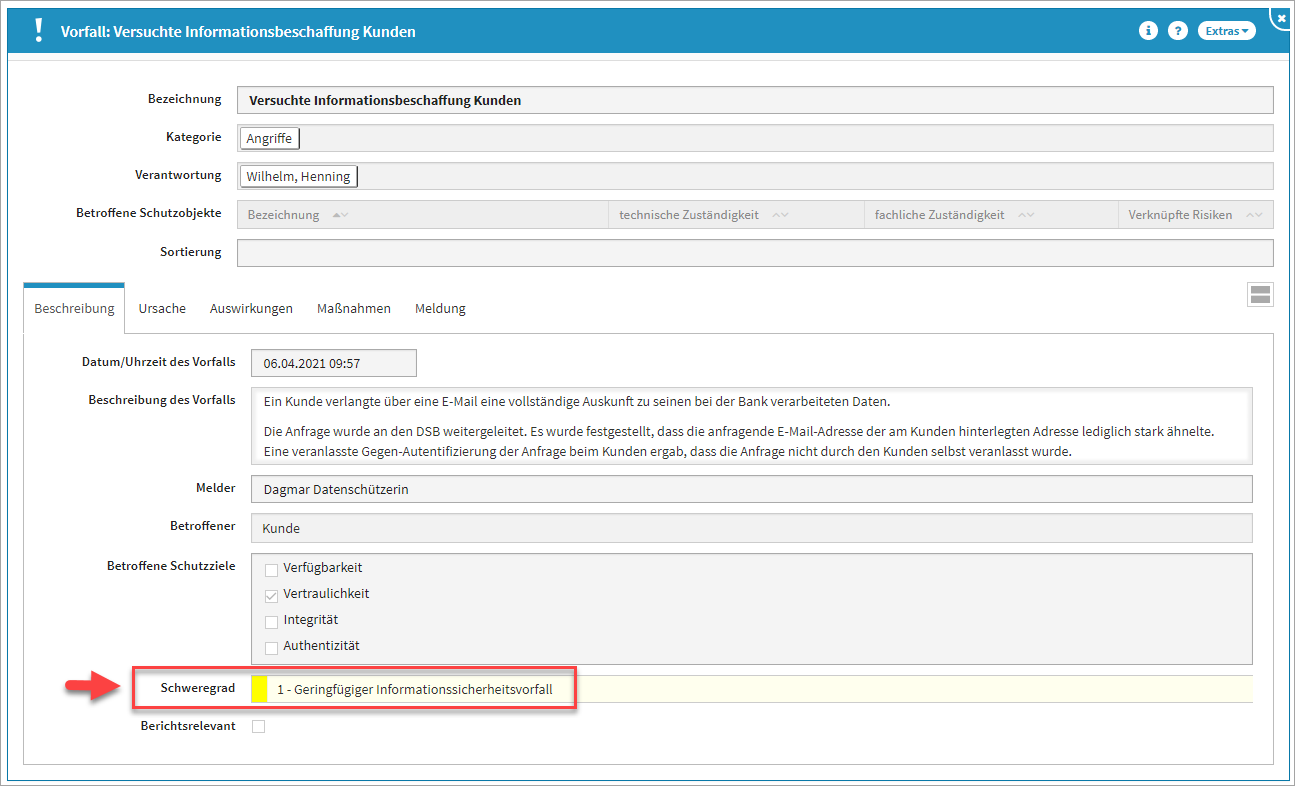The image size is (1295, 786).
Task: Click the Angriffe category tag
Action: (269, 139)
